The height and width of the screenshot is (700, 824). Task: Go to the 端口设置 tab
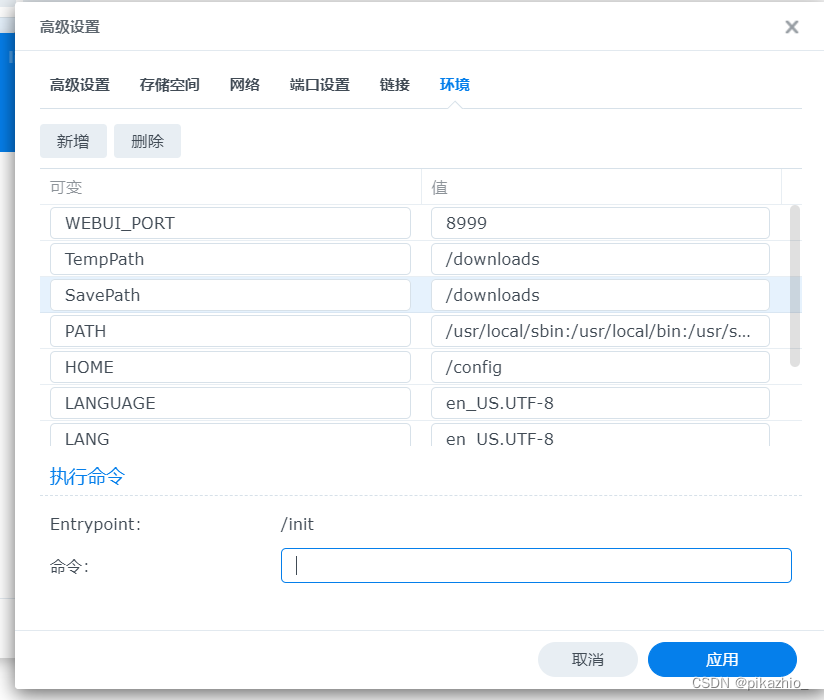(x=320, y=85)
